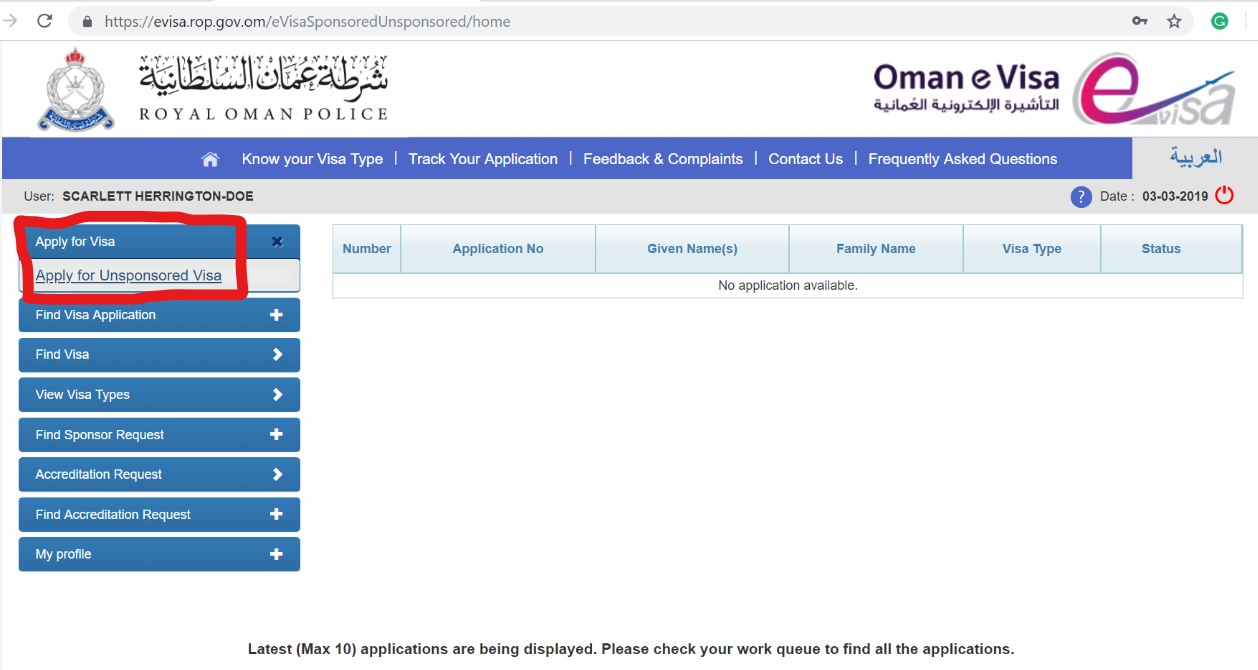Click the Oman eVisa logo

pos(1054,90)
